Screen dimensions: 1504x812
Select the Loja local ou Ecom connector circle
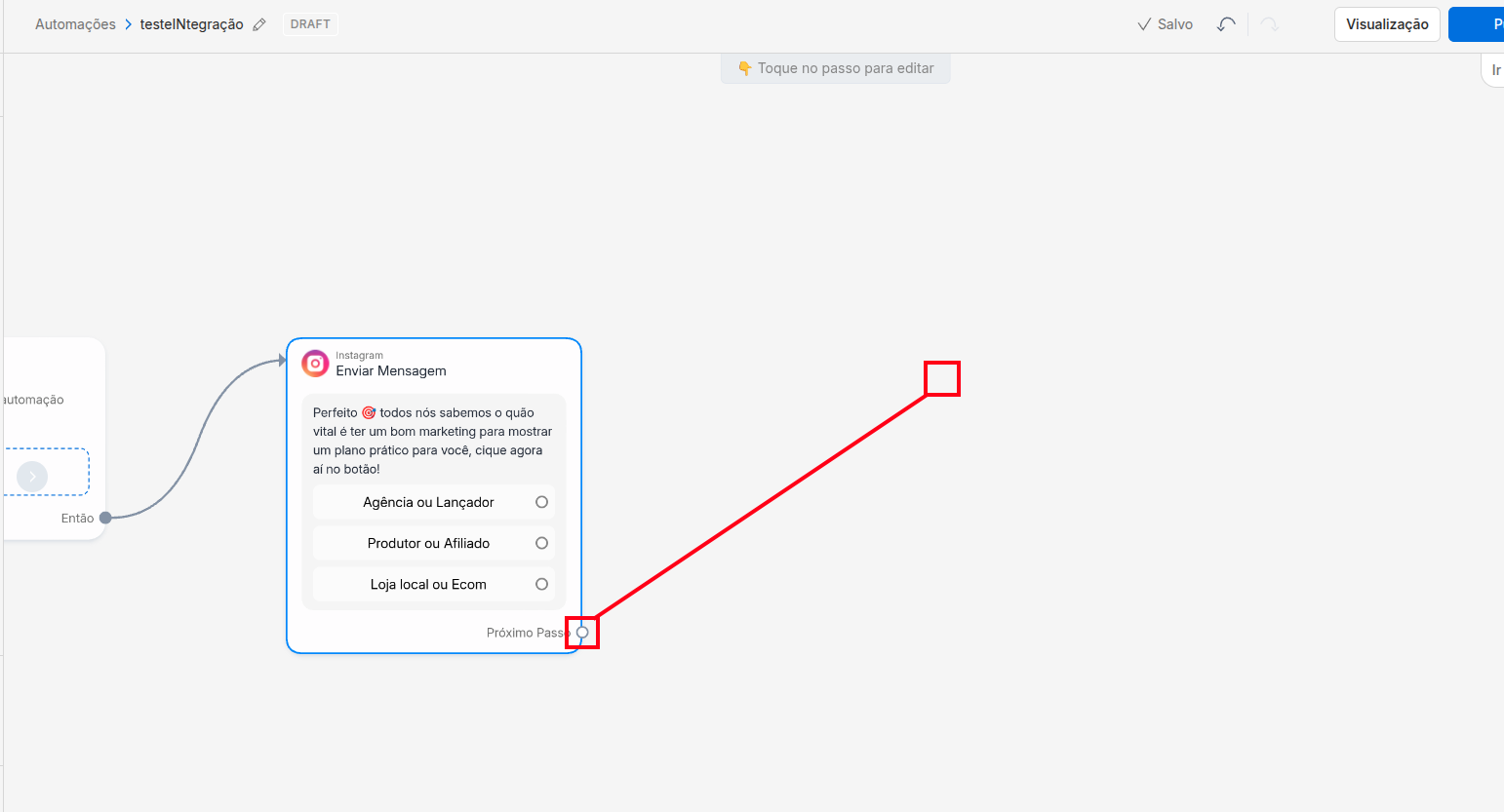click(541, 584)
